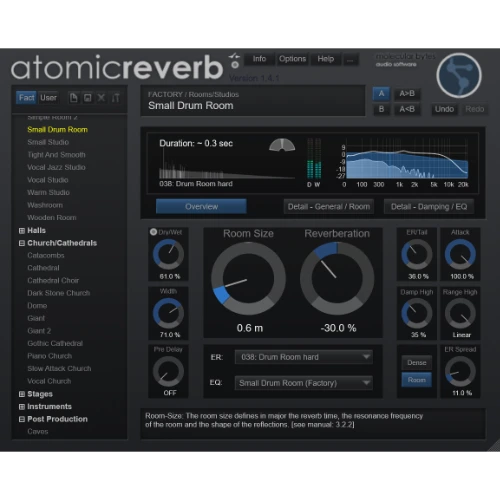Select Dark Stone Church preset

pyautogui.click(x=59, y=293)
